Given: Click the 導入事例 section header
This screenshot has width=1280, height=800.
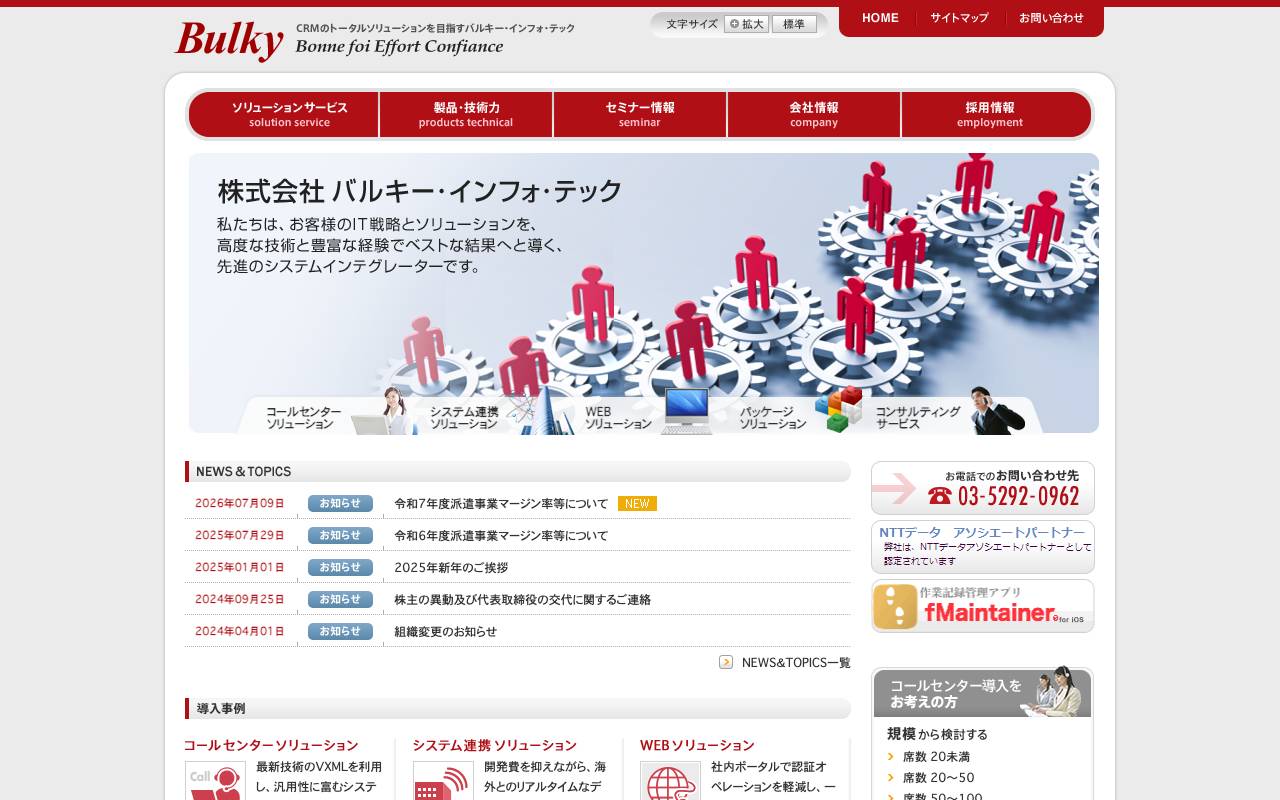Looking at the screenshot, I should 518,709.
